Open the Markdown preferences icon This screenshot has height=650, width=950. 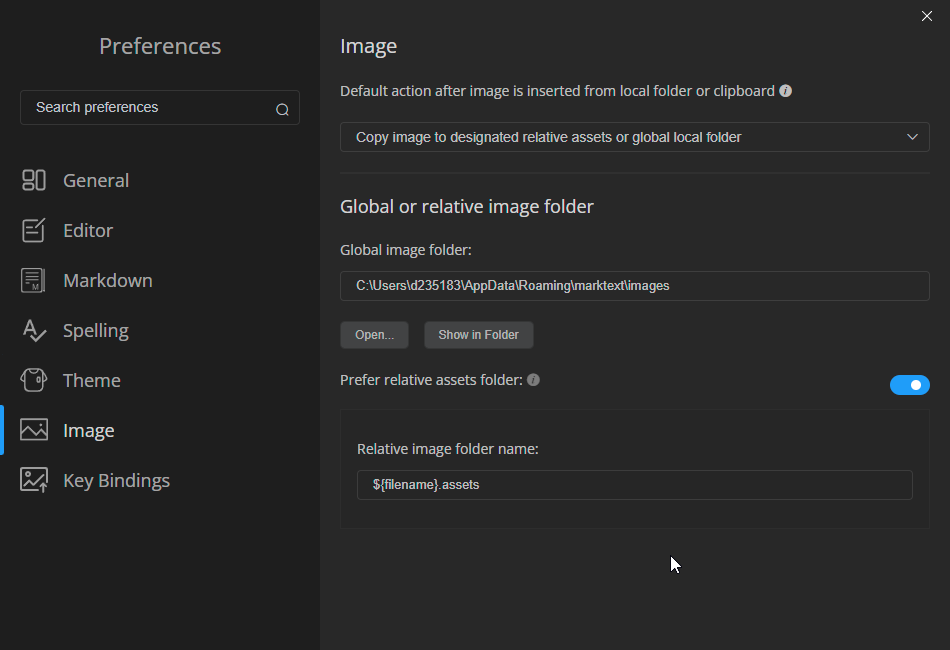[33, 280]
